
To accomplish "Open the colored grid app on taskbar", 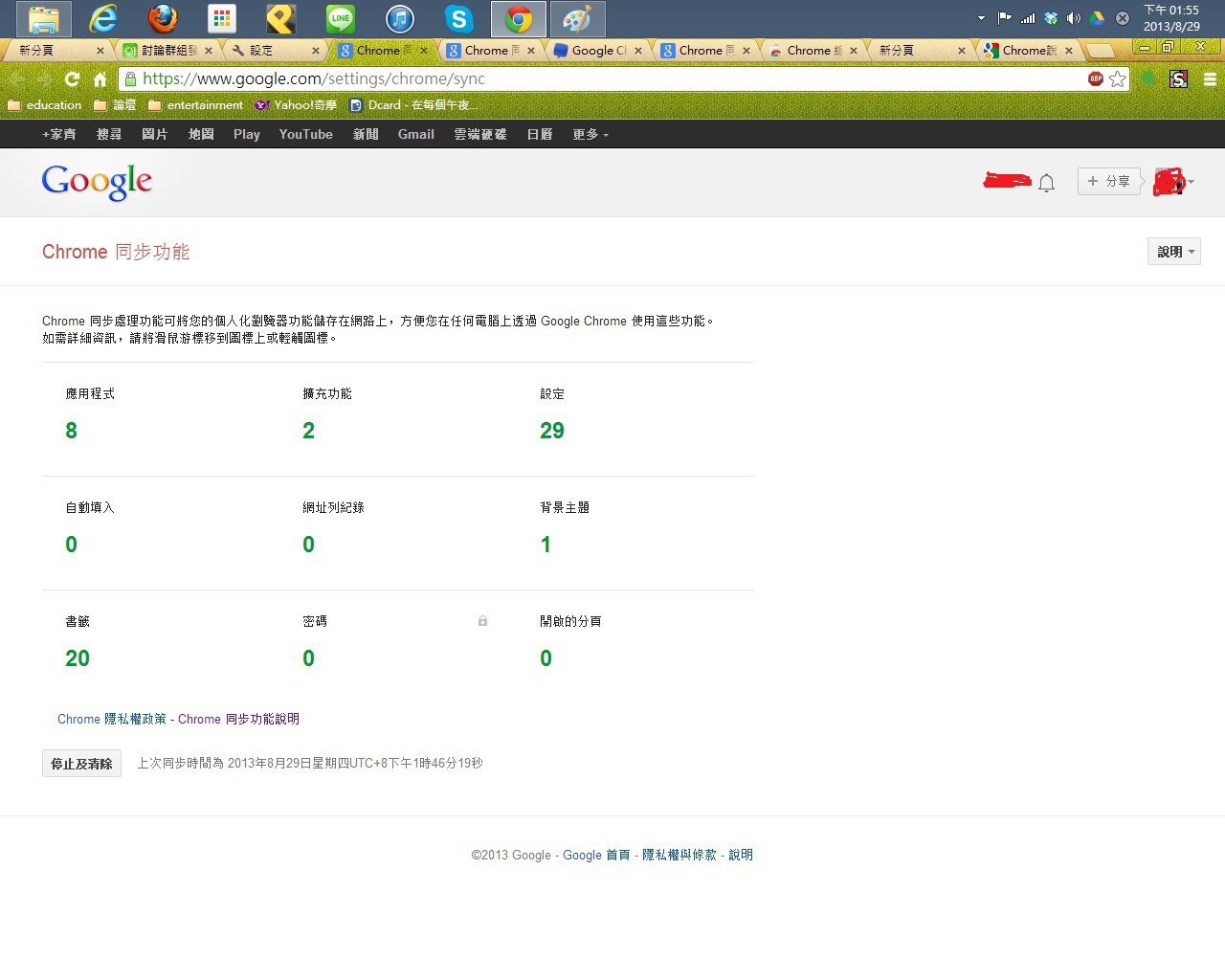I will point(222,18).
